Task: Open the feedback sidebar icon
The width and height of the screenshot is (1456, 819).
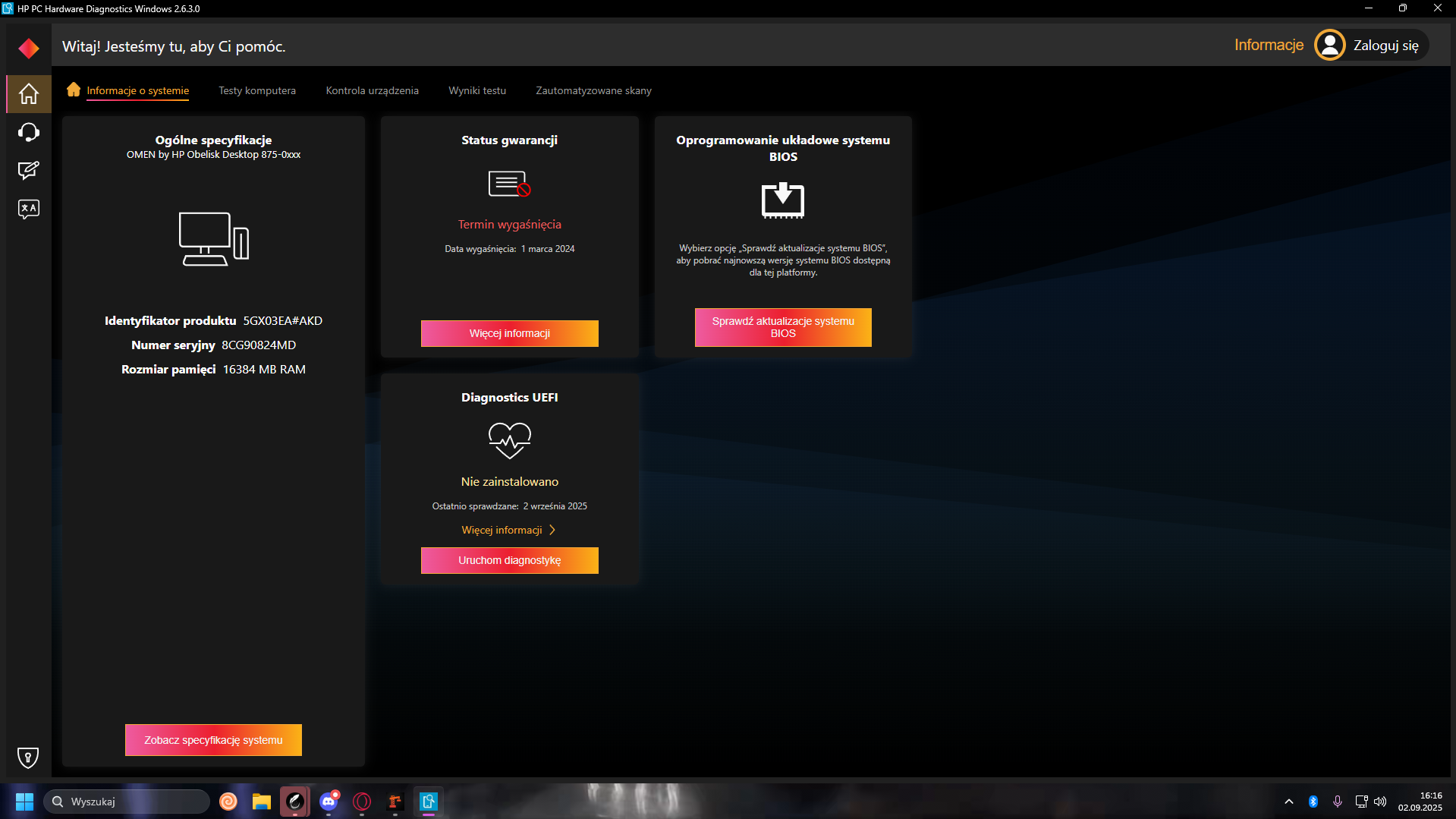Action: point(29,170)
